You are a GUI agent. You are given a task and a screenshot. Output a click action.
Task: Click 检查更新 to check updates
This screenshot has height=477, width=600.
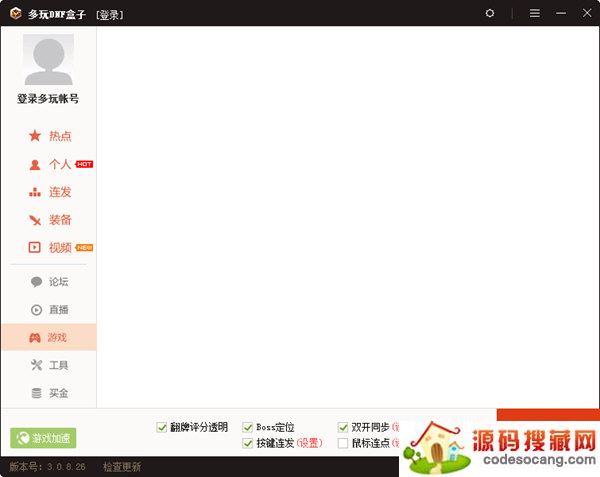(122, 467)
